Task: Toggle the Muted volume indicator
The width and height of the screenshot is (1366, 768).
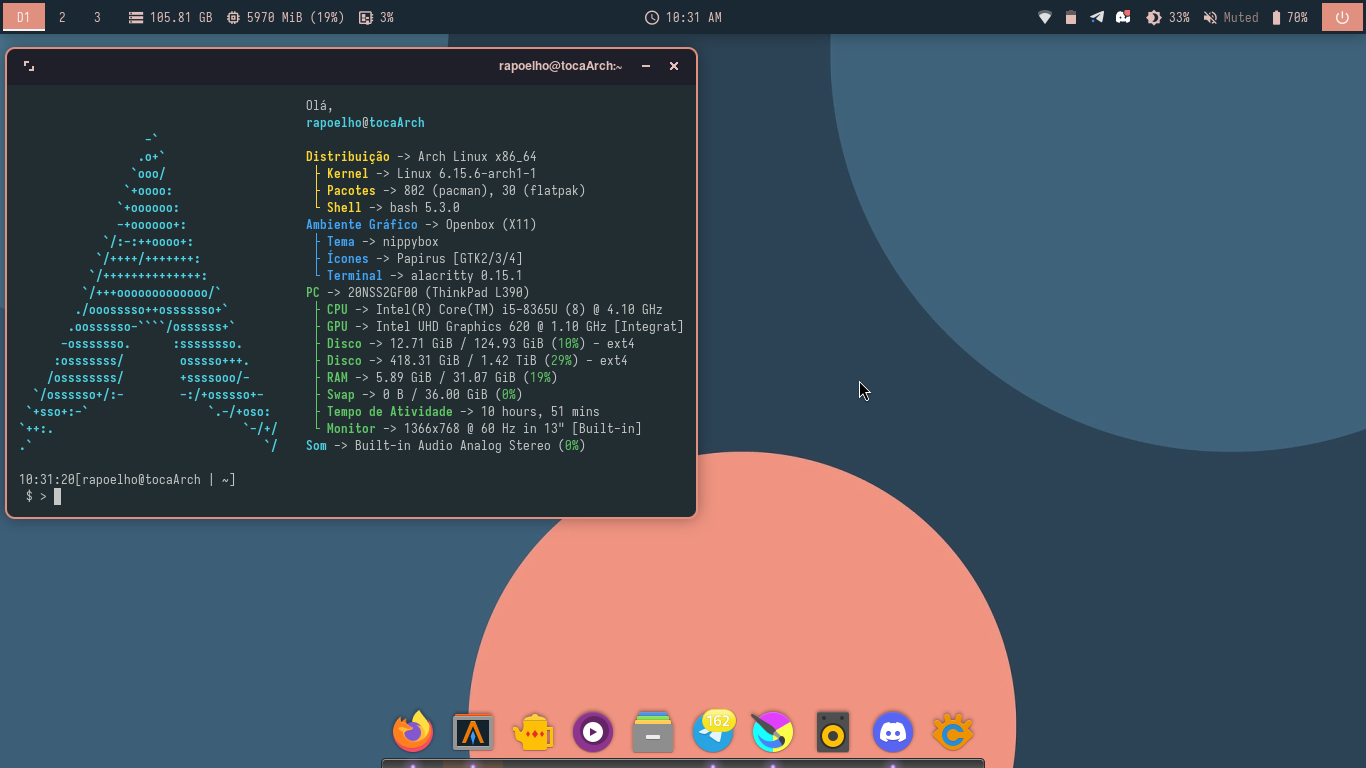Action: tap(1230, 17)
